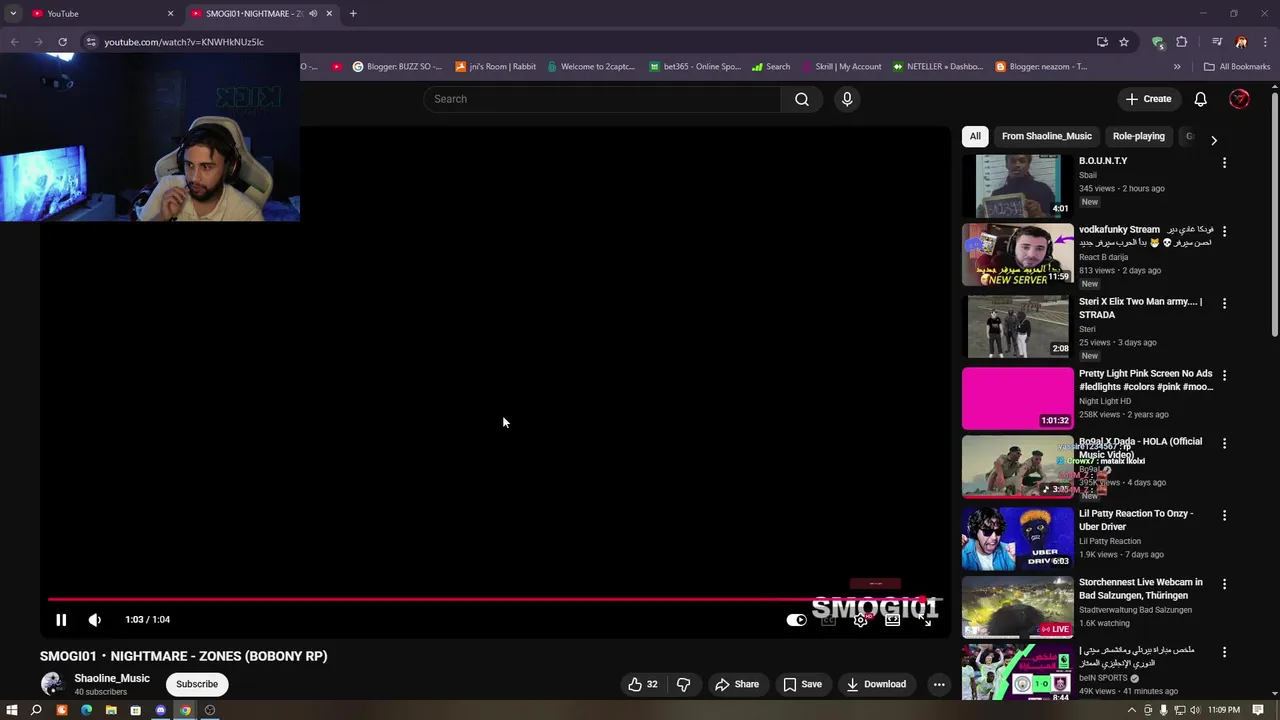
Task: Open the Windows Start menu
Action: tap(12, 710)
